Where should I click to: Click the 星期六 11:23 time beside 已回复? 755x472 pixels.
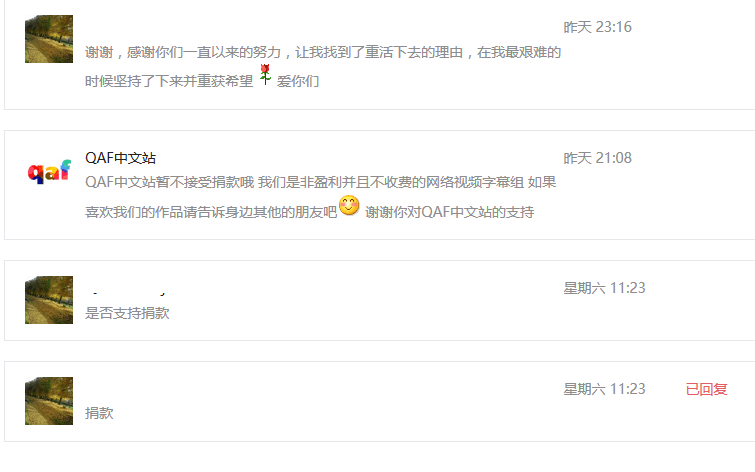click(604, 389)
